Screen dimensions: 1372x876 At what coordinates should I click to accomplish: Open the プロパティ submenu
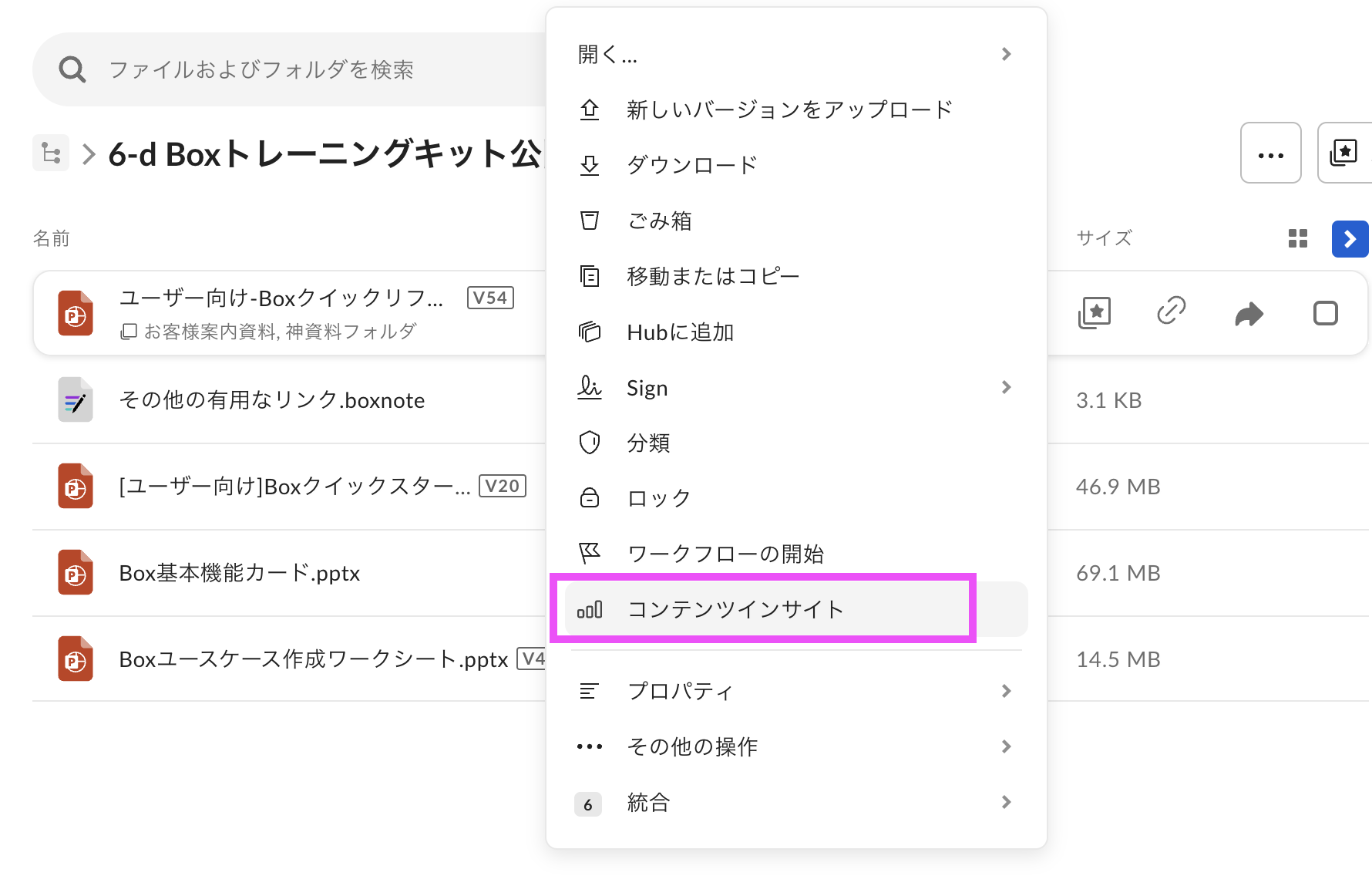[796, 691]
